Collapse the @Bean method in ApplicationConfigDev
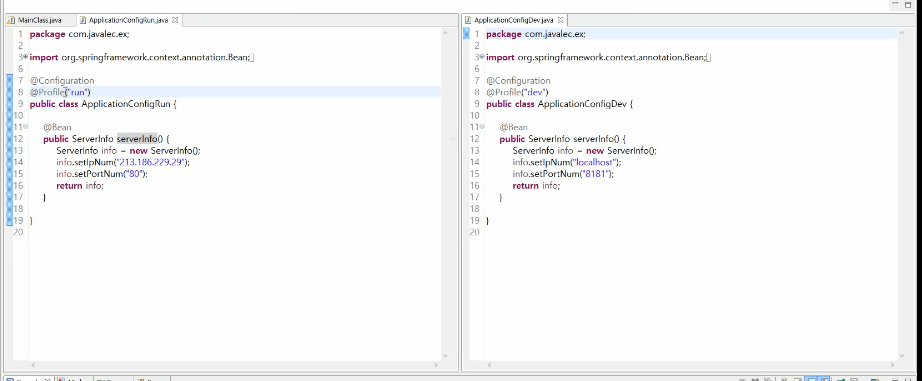922x381 pixels. click(x=482, y=127)
